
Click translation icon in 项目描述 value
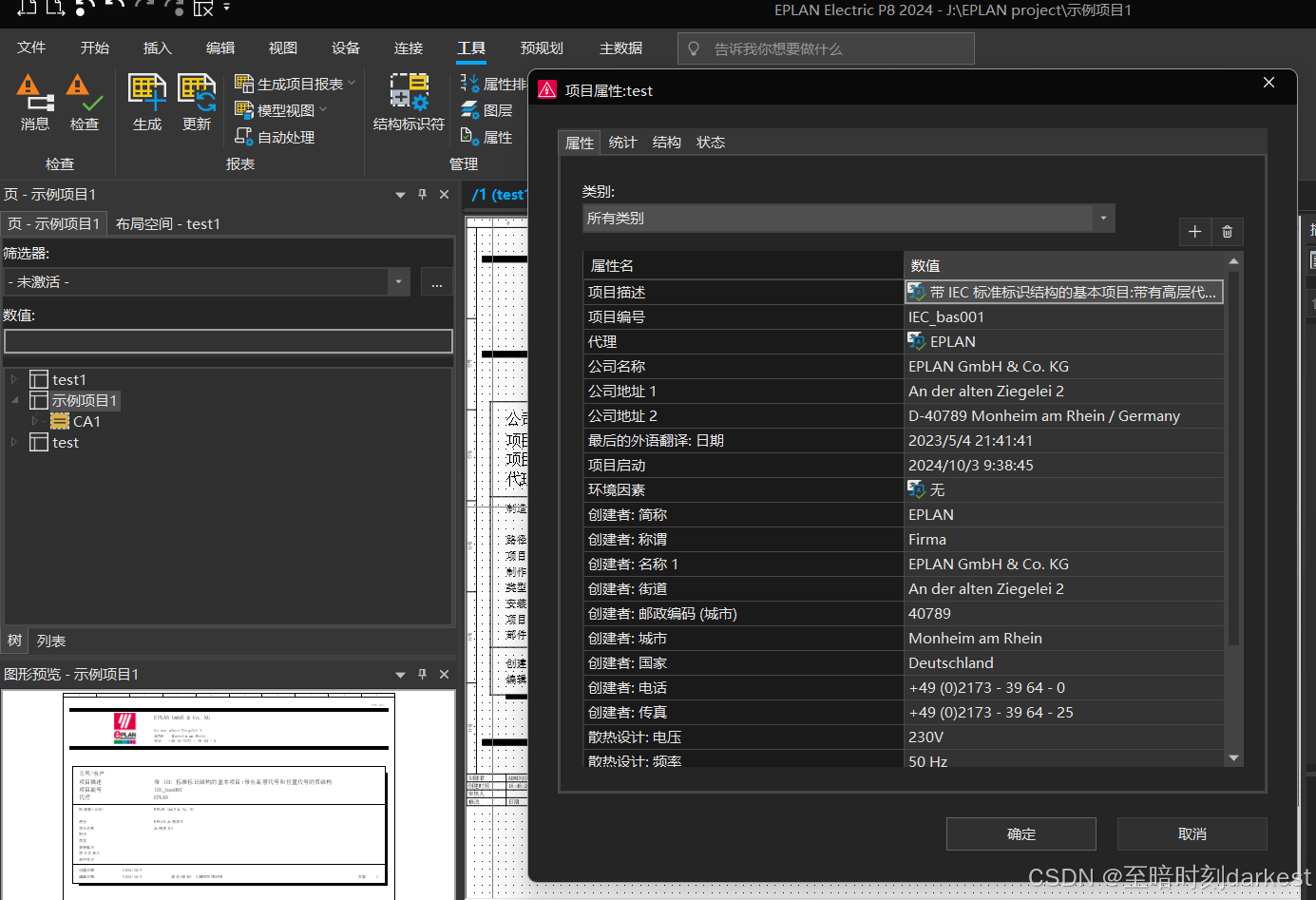(x=917, y=292)
